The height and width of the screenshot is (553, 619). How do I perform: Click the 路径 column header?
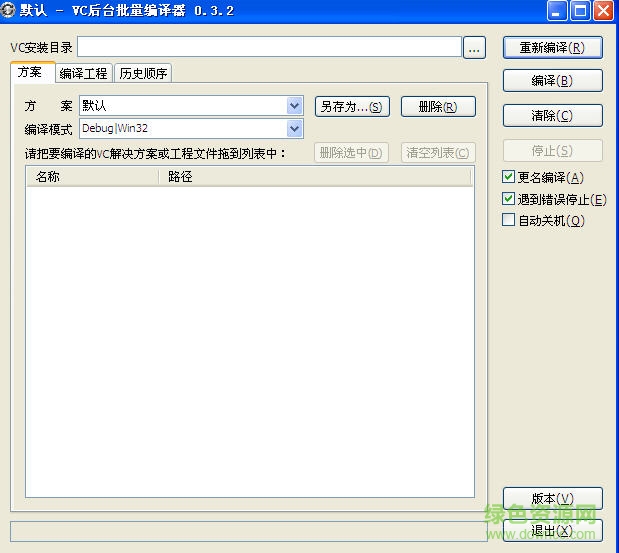click(x=315, y=176)
